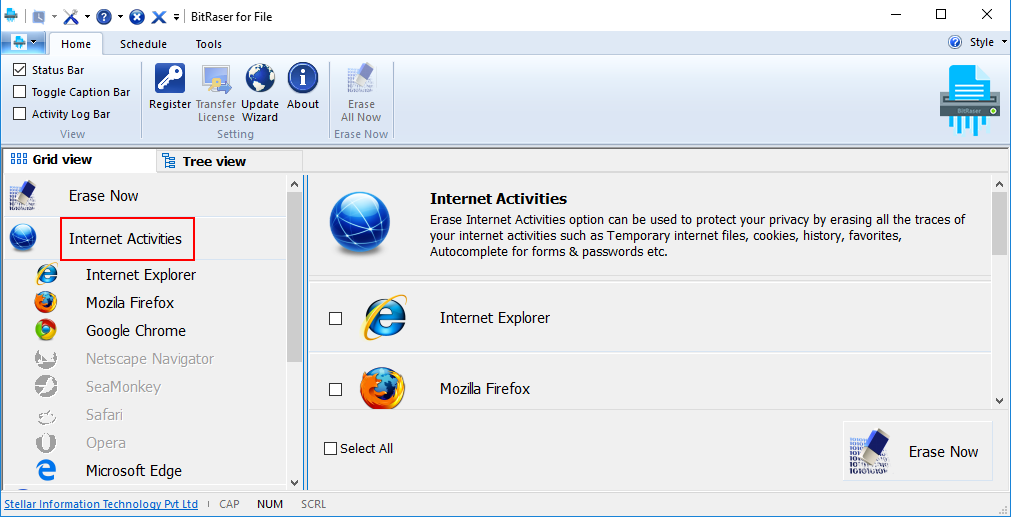Click the Erase Now button at bottom right

pyautogui.click(x=917, y=451)
